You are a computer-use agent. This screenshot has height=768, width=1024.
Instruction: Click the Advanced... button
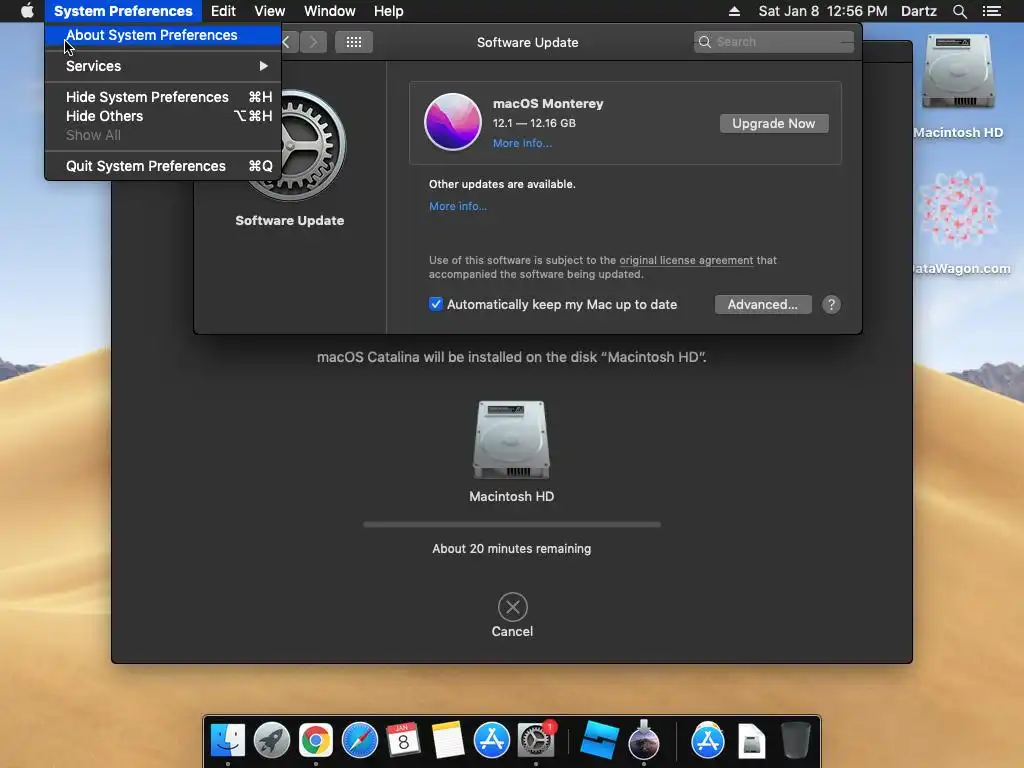pyautogui.click(x=763, y=304)
